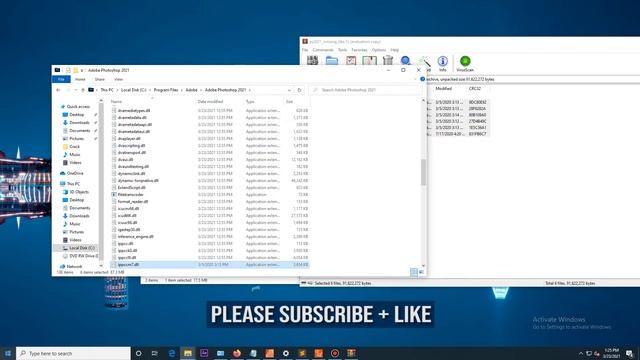This screenshot has width=640, height=360.
Task: Sort WinRAR list by CRC32 column
Action: click(475, 89)
